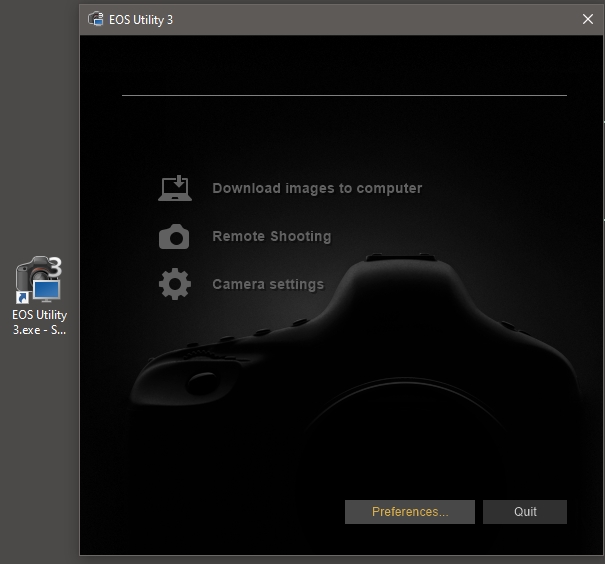Click the shortcut arrow overlay on desktop icon
Image resolution: width=605 pixels, height=564 pixels.
click(22, 297)
